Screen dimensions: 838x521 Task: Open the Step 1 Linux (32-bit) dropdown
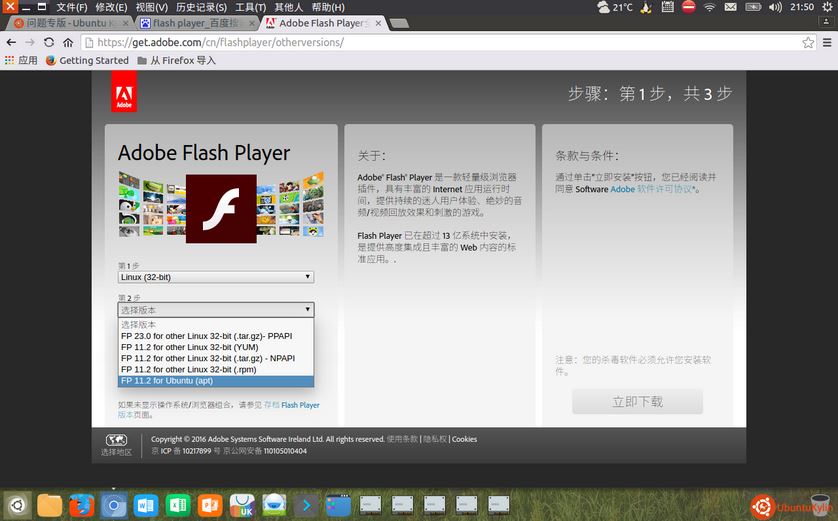[x=216, y=277]
